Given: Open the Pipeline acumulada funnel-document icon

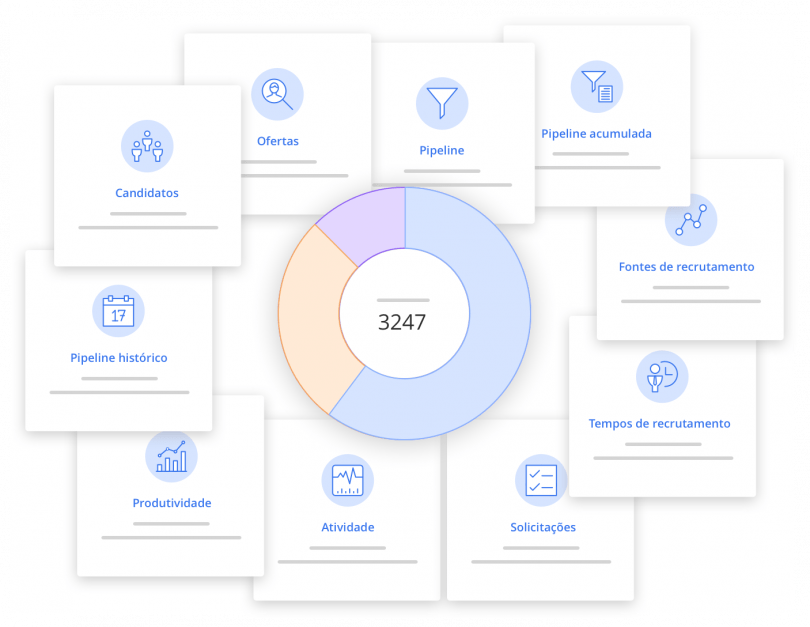Looking at the screenshot, I should point(596,86).
